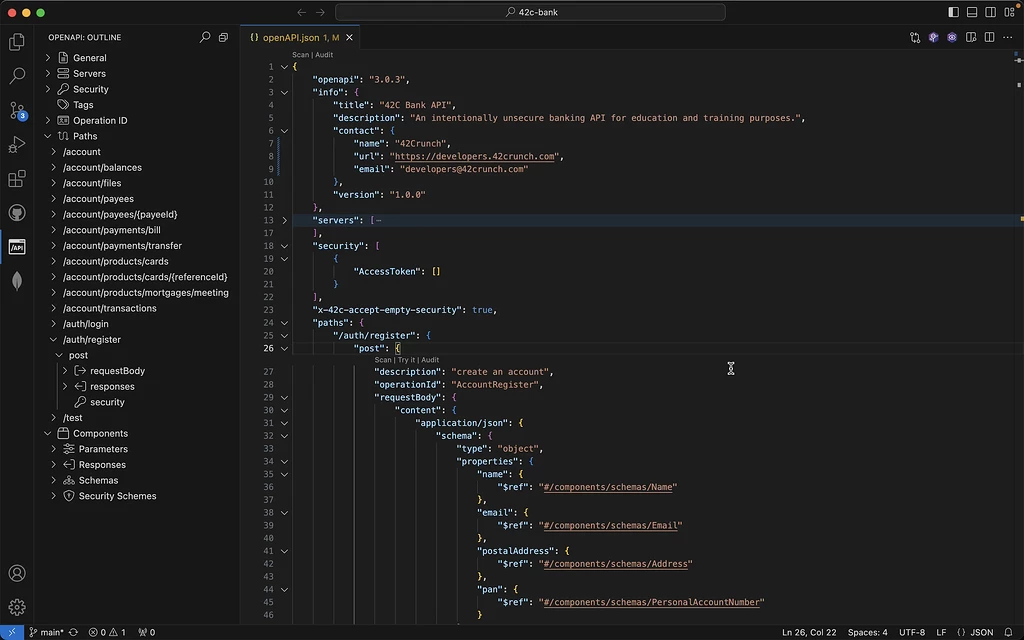The image size is (1024, 640).
Task: Open the MongoDB leaf icon view
Action: click(x=17, y=281)
